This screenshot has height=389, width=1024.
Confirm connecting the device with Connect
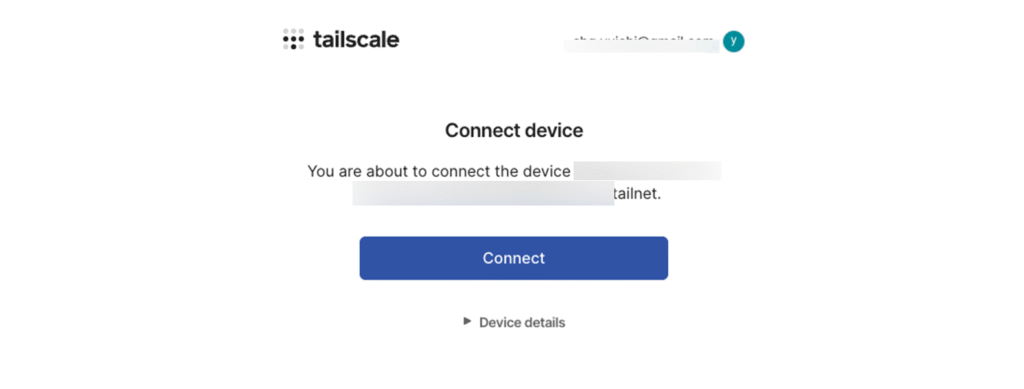tap(513, 258)
